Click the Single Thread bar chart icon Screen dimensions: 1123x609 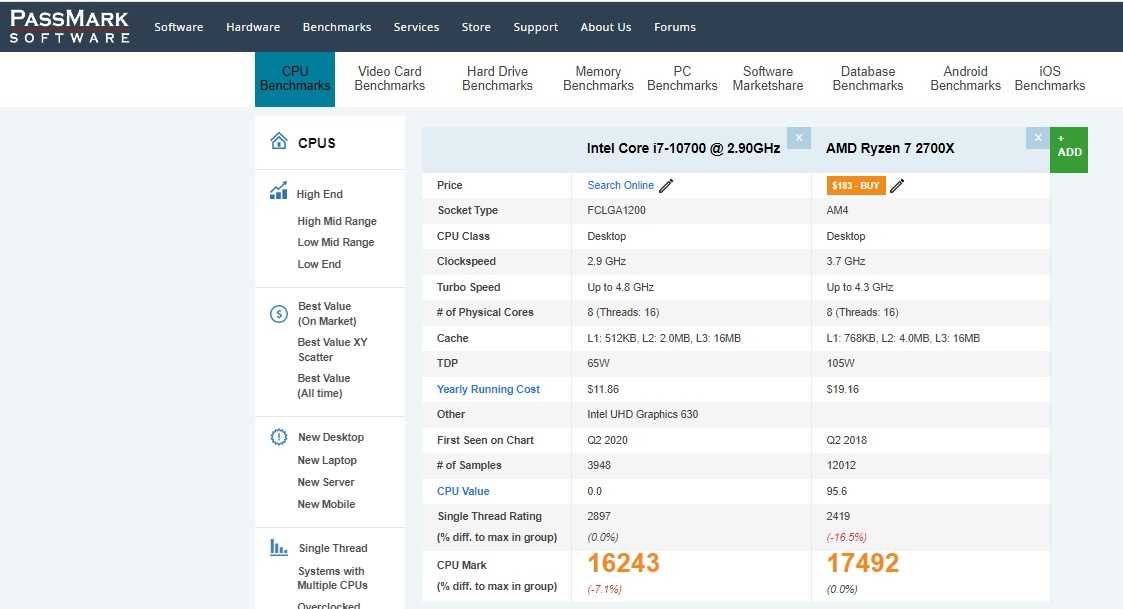coord(279,547)
